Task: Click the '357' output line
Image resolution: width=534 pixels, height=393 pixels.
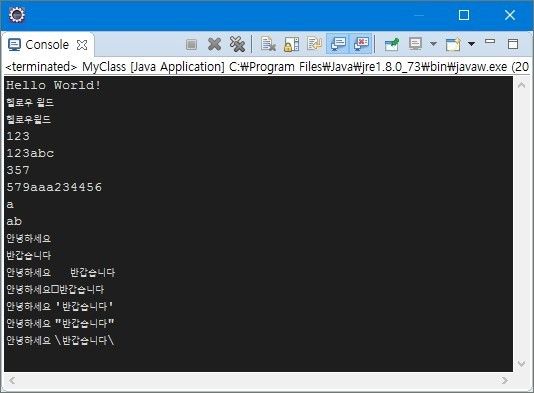Action: (x=18, y=170)
